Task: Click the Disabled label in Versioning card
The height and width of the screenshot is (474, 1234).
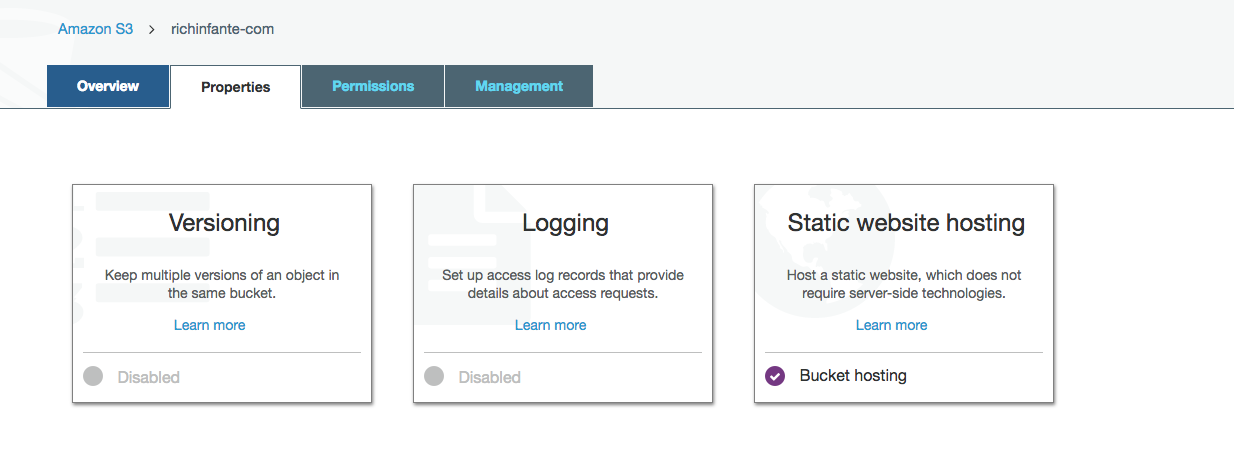Action: pos(148,377)
